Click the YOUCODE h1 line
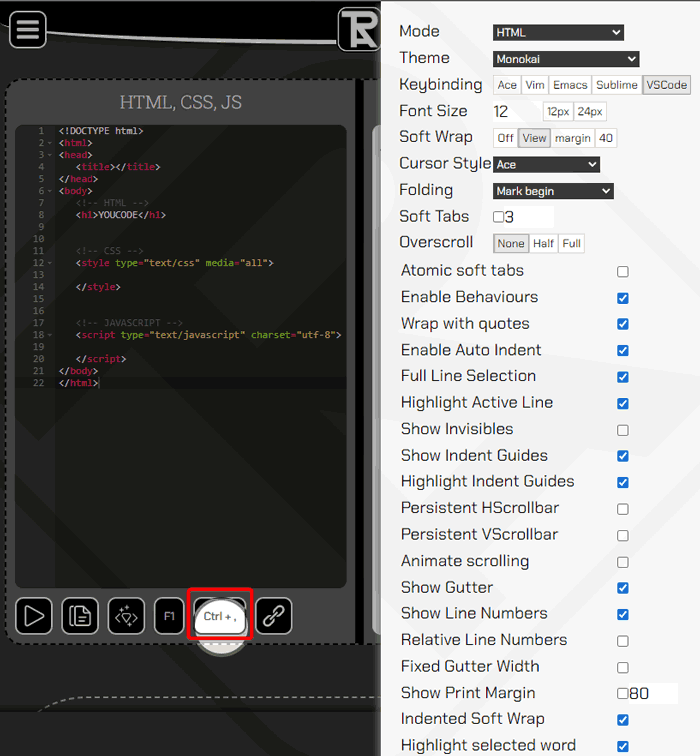 pos(121,215)
